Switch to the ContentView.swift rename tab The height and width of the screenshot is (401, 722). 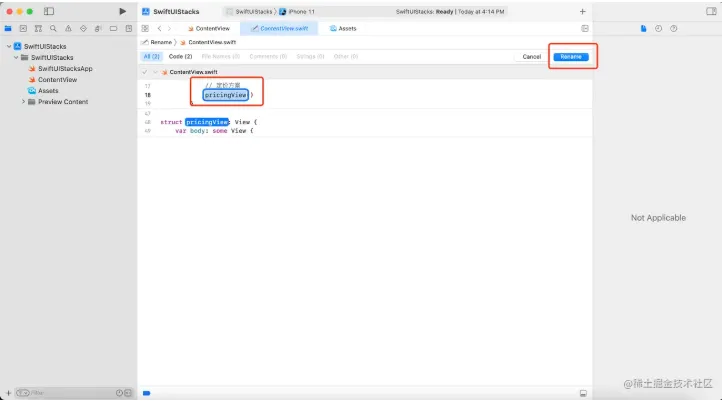[279, 29]
